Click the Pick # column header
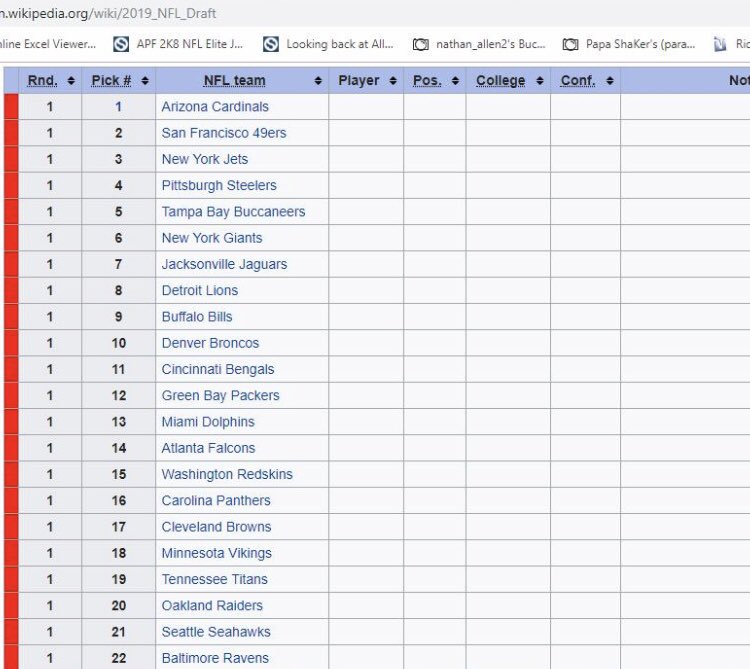 (119, 81)
